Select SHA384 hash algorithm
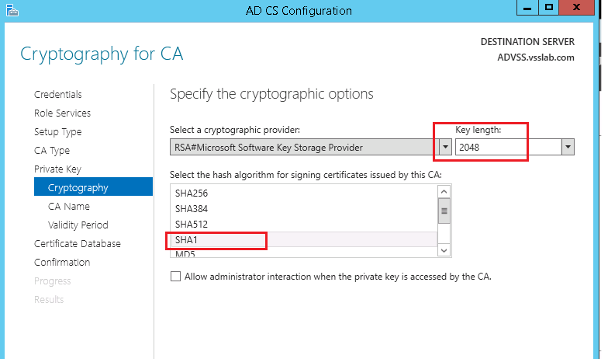Screen dimensions: 602x360 tap(303, 208)
